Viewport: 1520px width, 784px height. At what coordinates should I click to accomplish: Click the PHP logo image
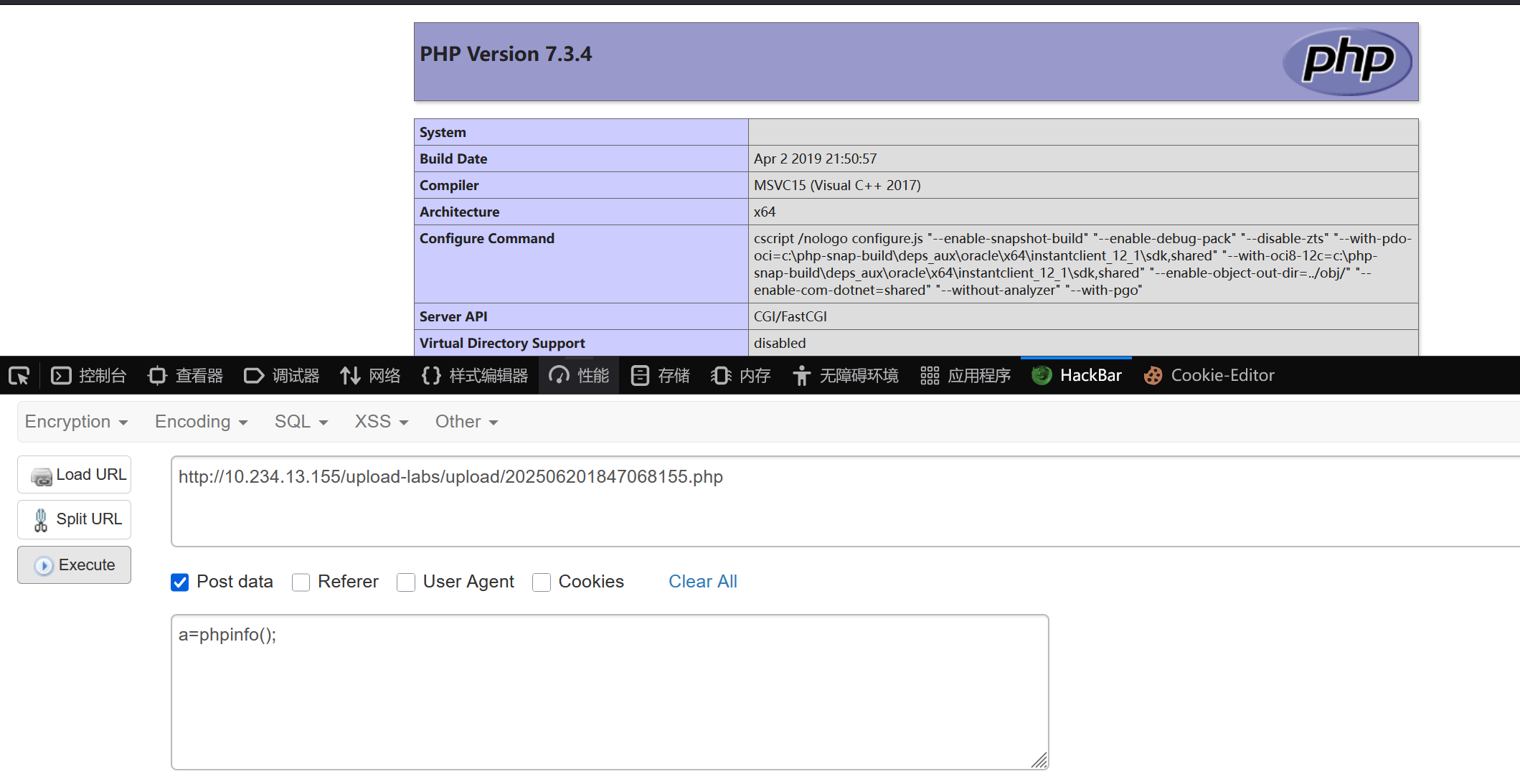click(x=1346, y=62)
